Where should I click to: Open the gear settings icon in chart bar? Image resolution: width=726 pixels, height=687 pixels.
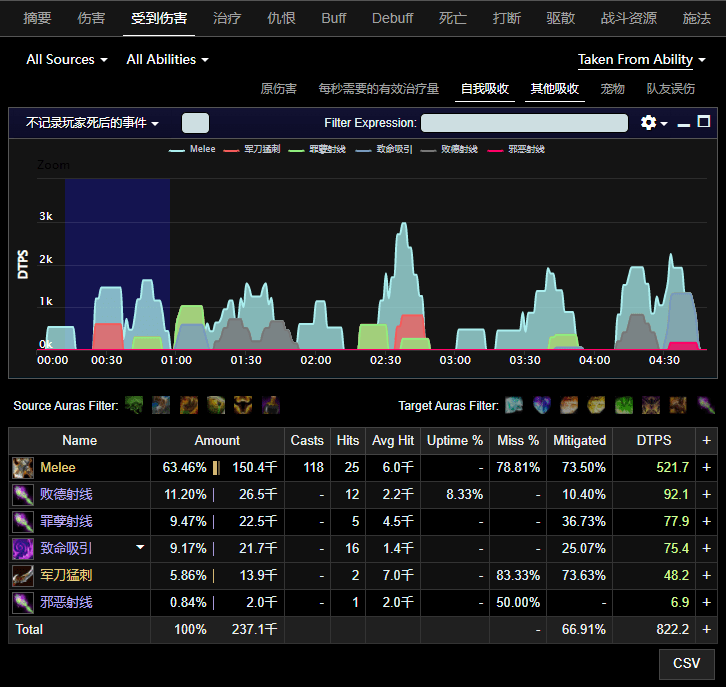tap(648, 123)
